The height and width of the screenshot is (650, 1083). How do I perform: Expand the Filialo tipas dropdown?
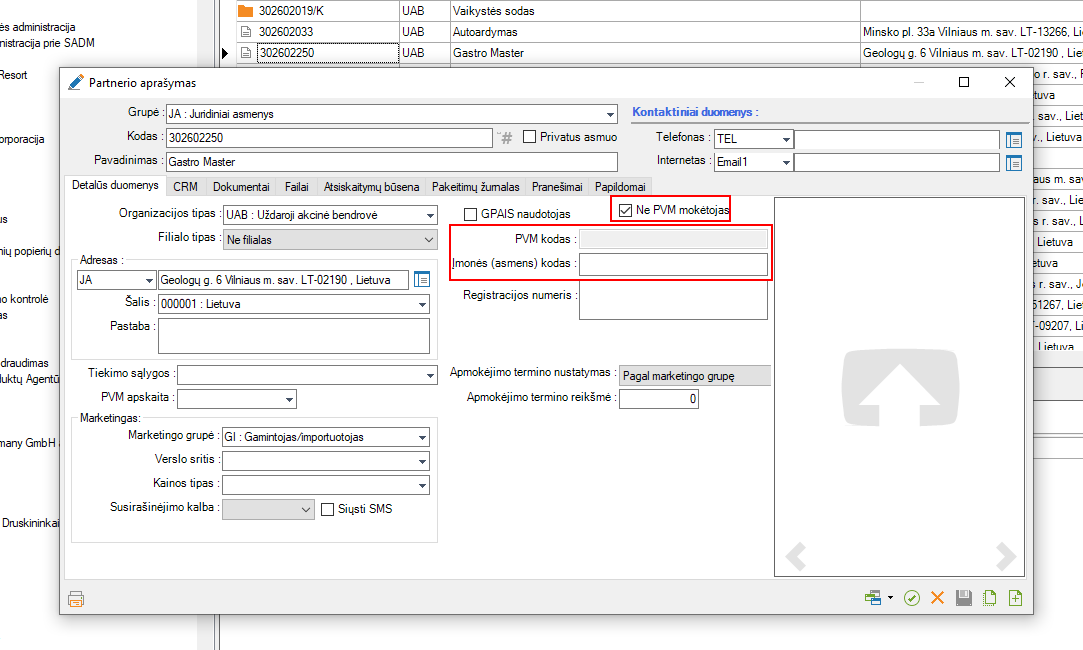click(x=429, y=240)
